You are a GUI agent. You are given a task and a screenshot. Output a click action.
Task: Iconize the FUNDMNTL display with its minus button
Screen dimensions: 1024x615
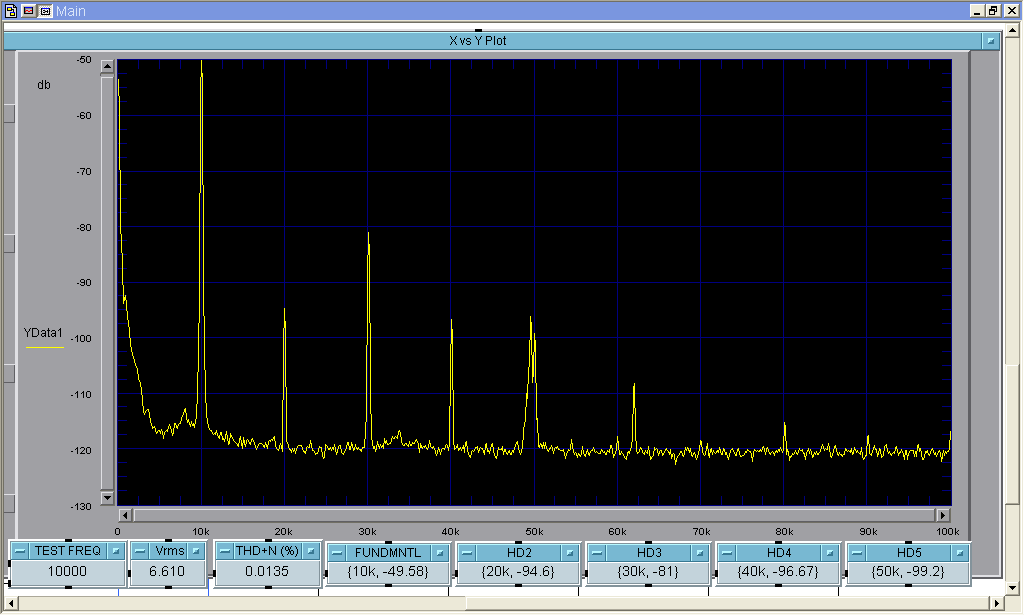337,553
